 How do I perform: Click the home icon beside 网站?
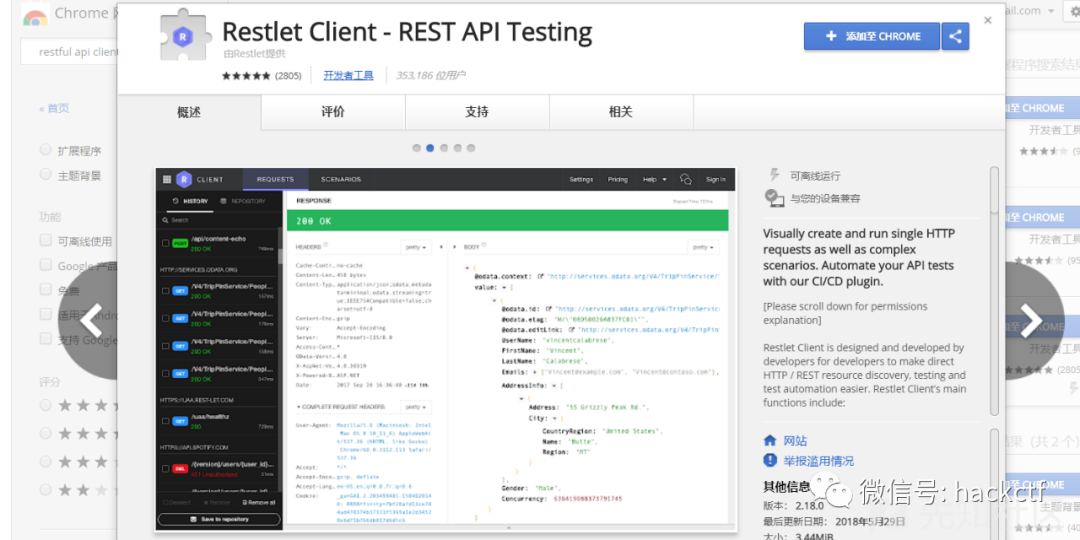point(770,440)
